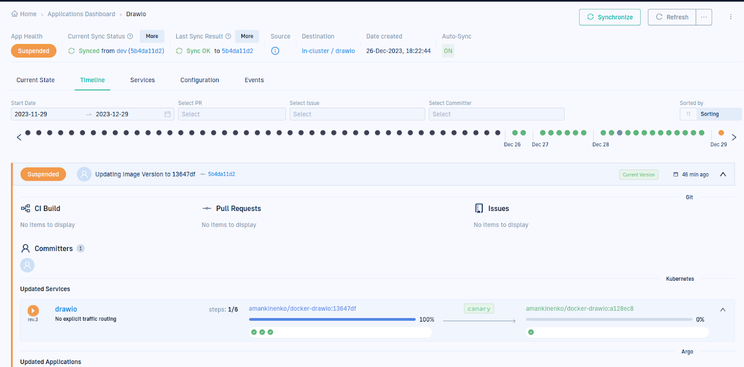Image resolution: width=744 pixels, height=367 pixels.
Task: Click the timeline left arrow
Action: click(19, 137)
